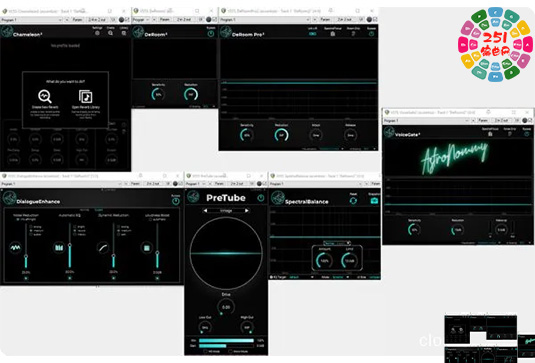Open the EQ Target dropdown in SpectralBalance

(x=301, y=277)
